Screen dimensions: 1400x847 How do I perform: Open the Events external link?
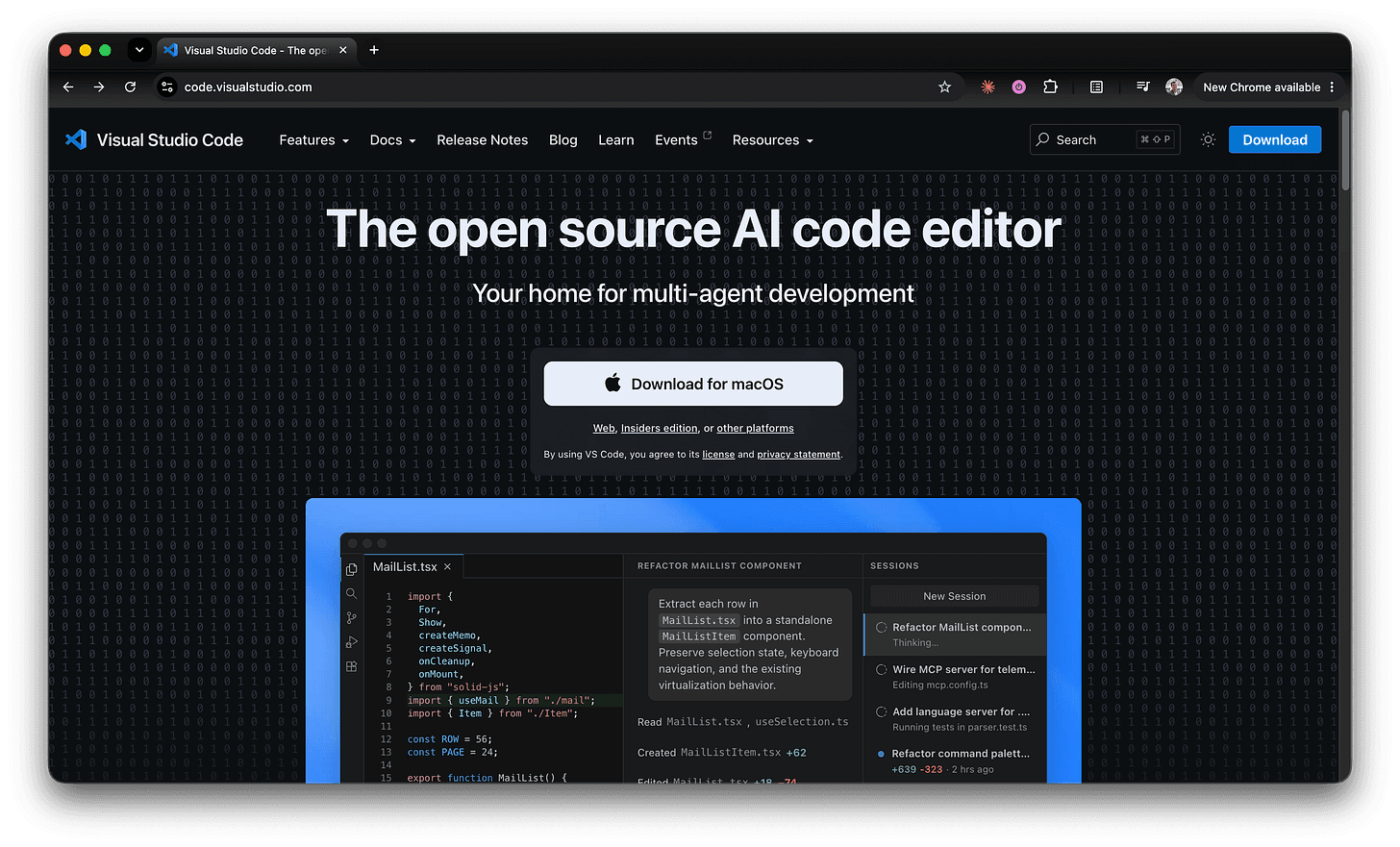[683, 140]
